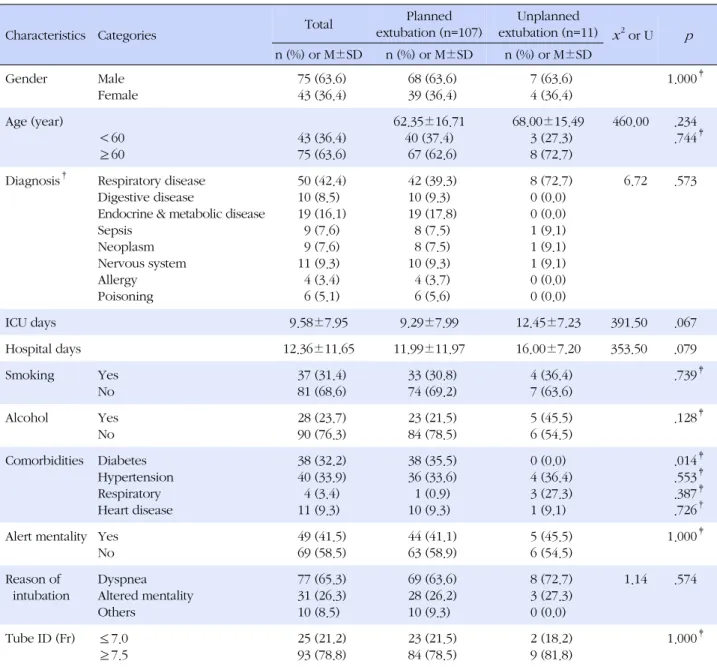This screenshot has width=717, height=667.
Task: Click the 'Neoplasm' category
Action: pos(126,247)
